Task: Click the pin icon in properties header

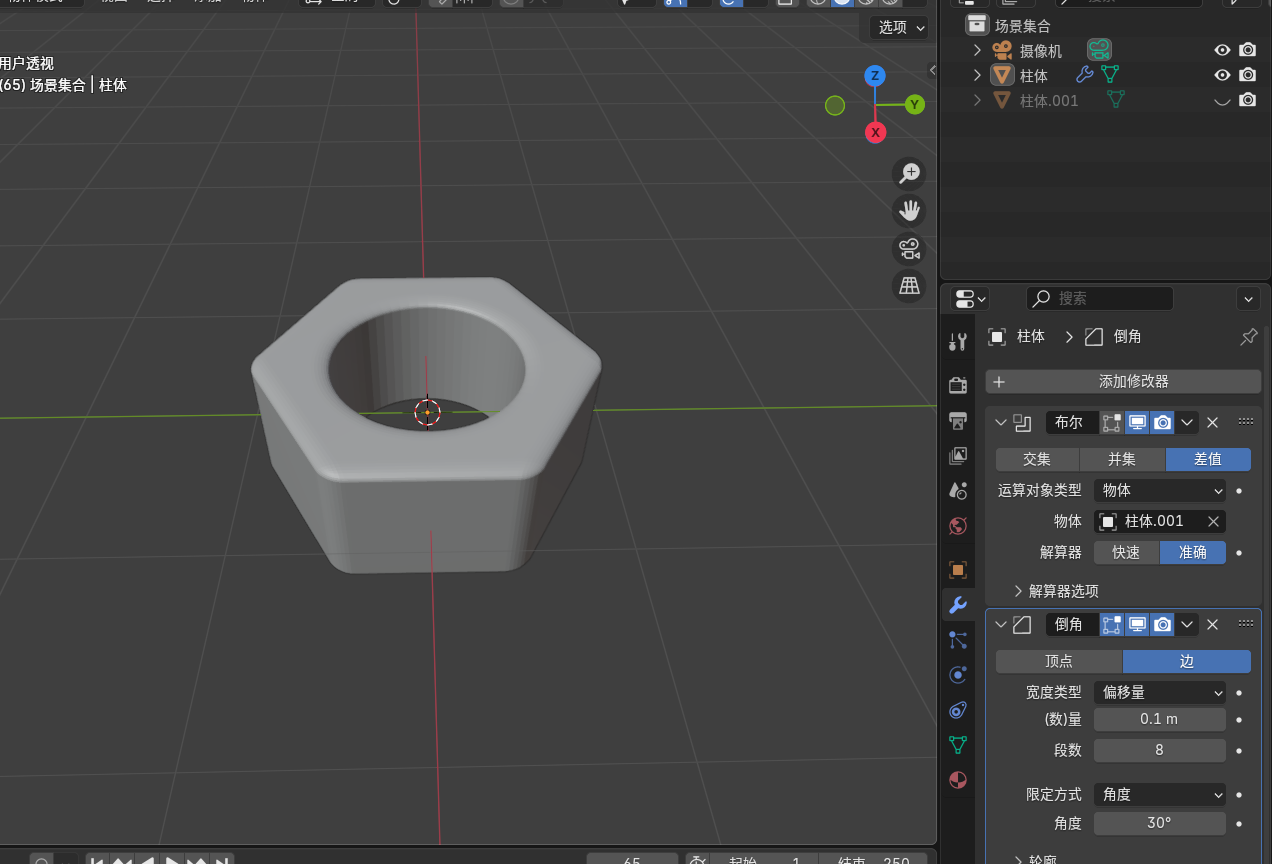Action: (x=1248, y=337)
